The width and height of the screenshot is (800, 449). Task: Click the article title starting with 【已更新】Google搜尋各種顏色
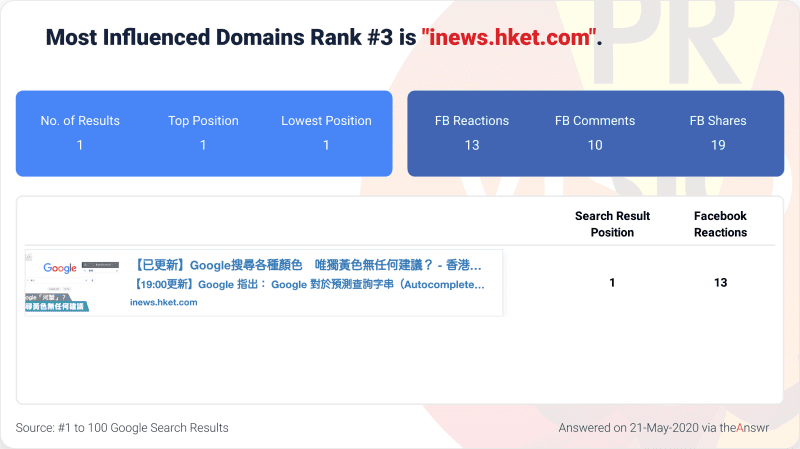(308, 265)
